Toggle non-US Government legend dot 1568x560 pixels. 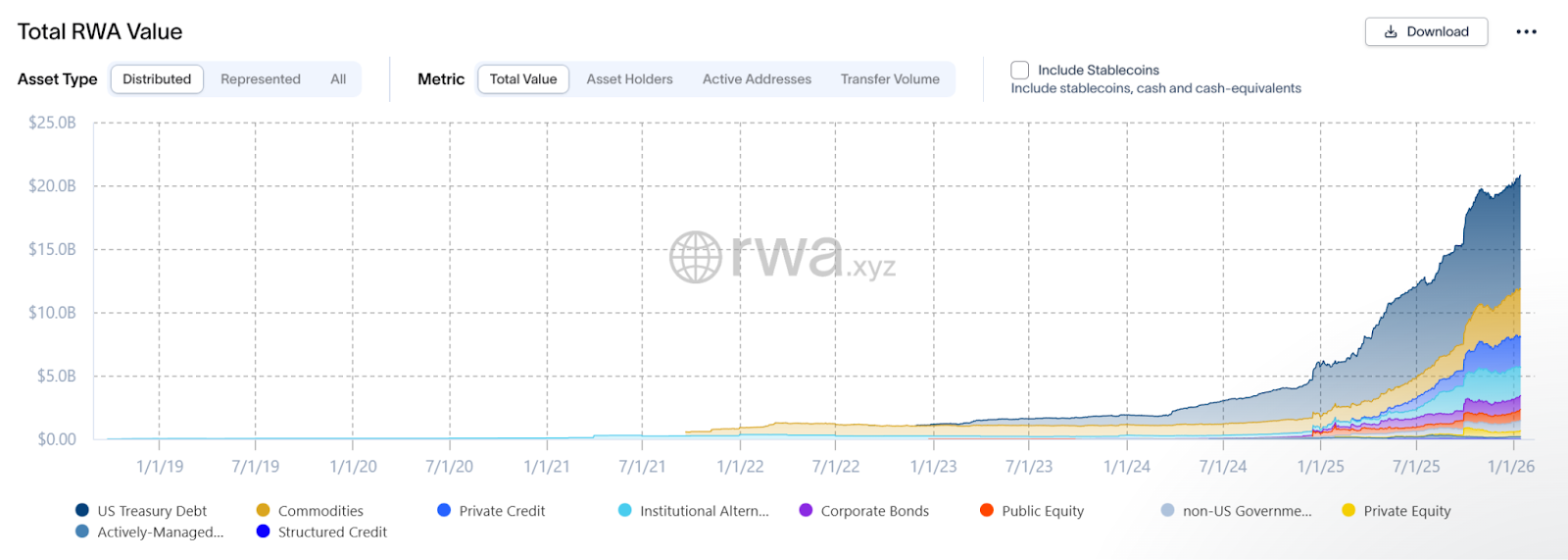1167,510
